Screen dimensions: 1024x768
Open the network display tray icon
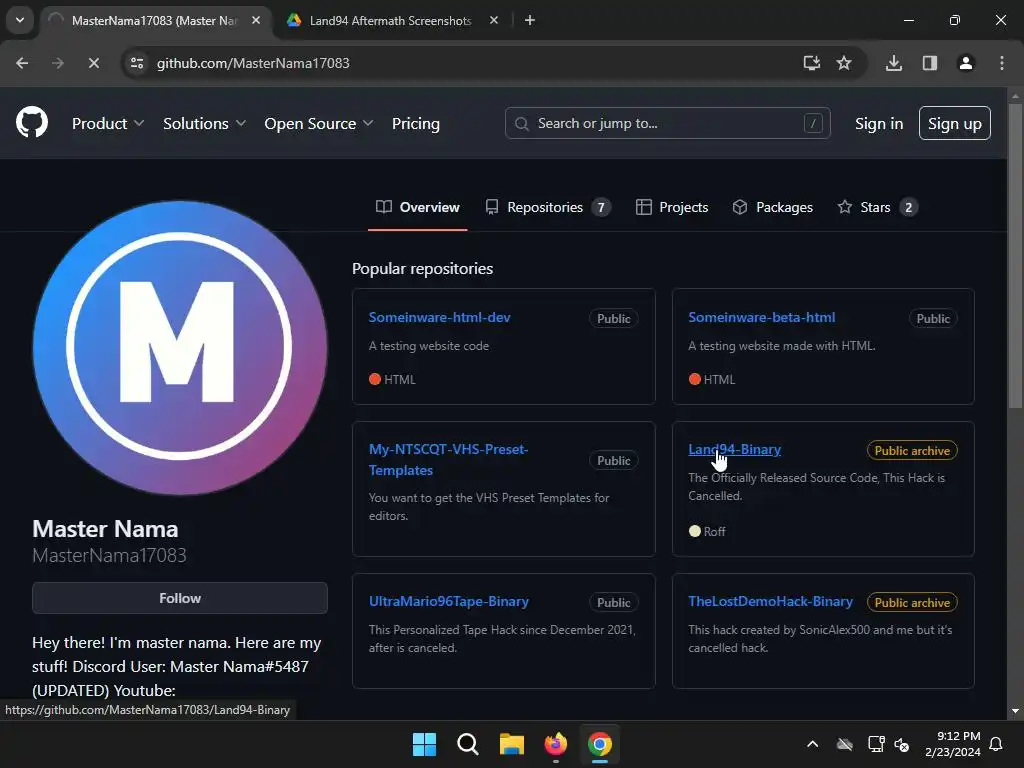875,744
